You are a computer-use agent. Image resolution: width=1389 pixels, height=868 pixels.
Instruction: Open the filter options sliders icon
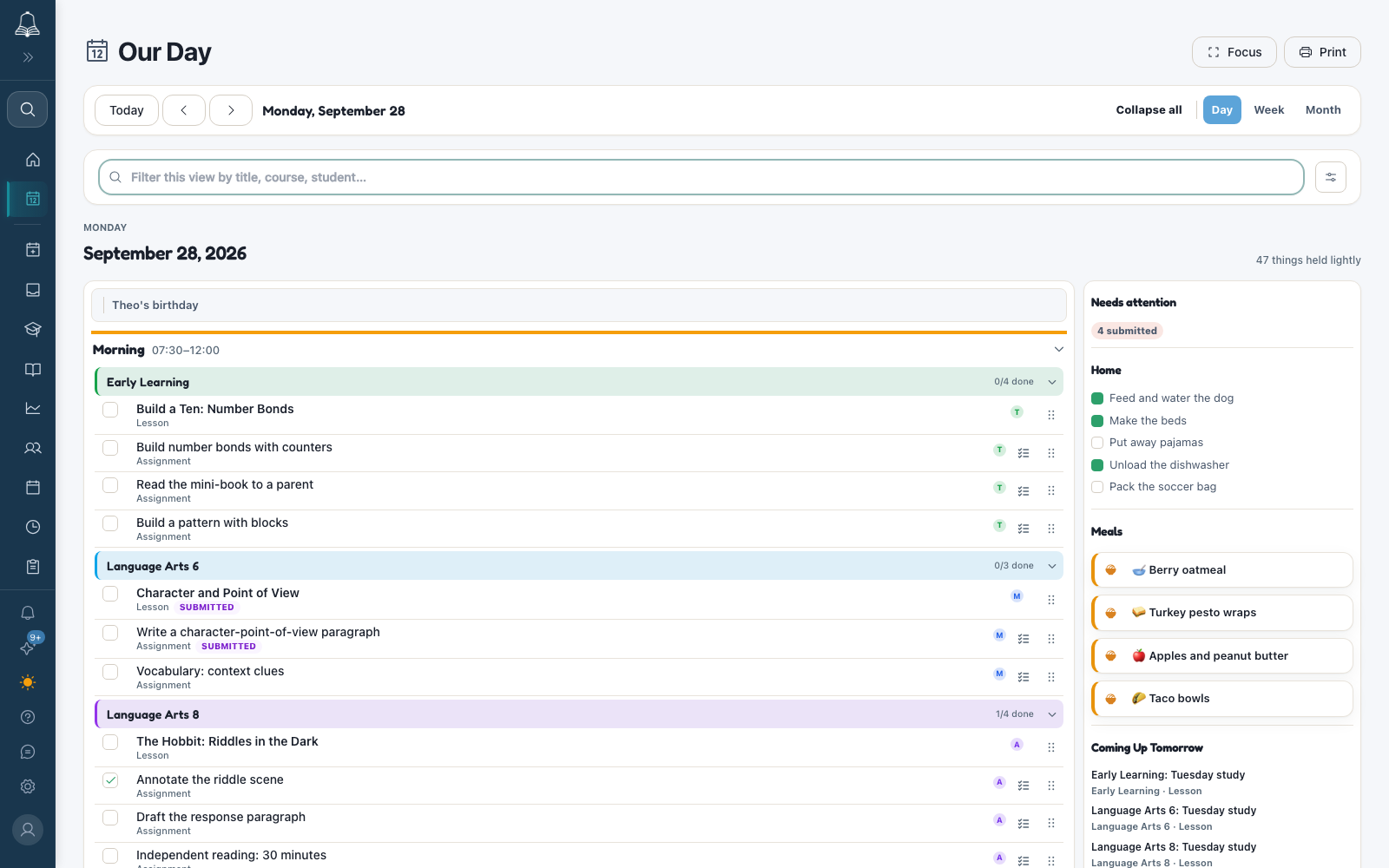pyautogui.click(x=1331, y=177)
